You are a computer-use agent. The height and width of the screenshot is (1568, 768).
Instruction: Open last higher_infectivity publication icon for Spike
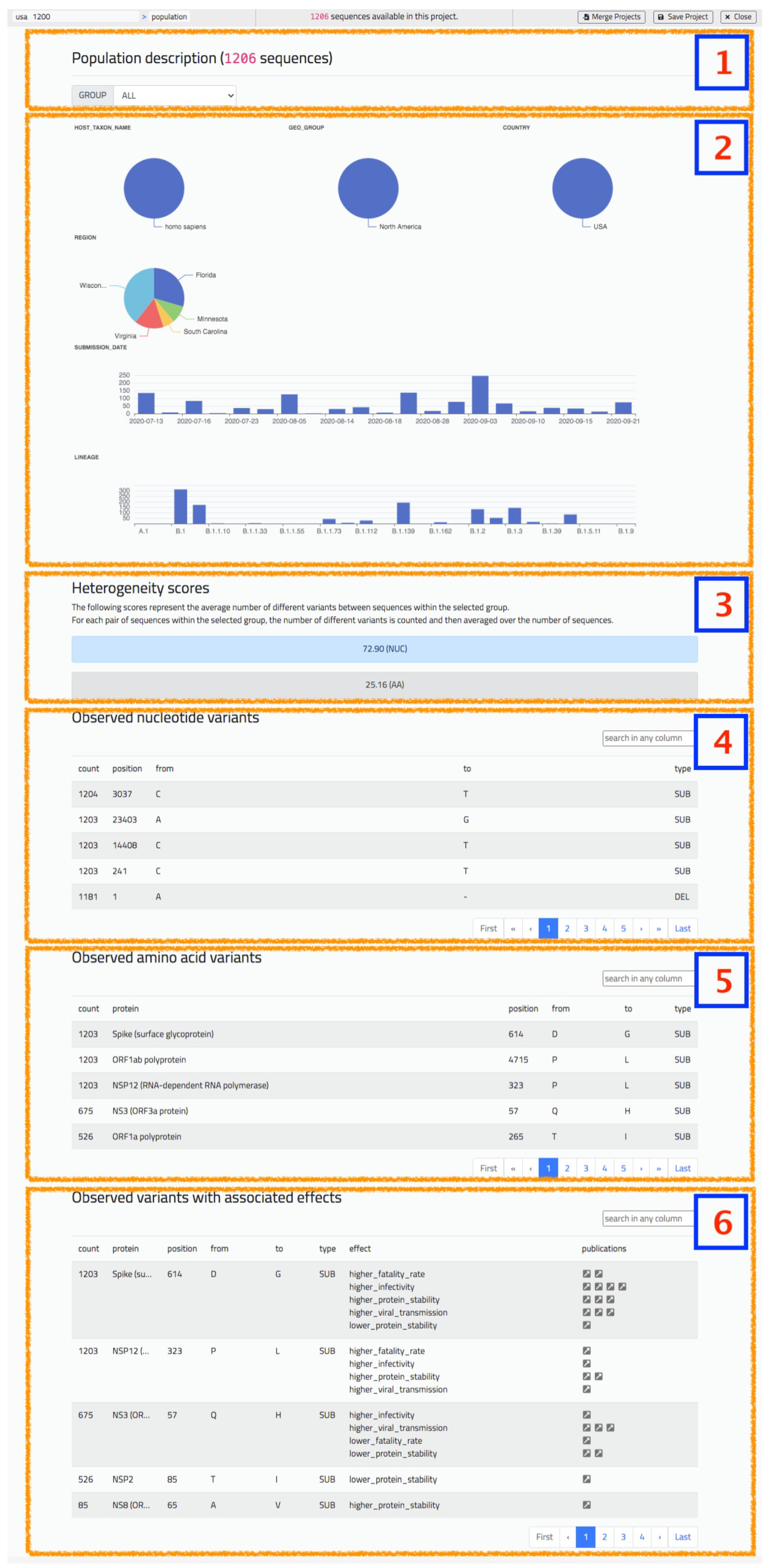coord(622,1286)
